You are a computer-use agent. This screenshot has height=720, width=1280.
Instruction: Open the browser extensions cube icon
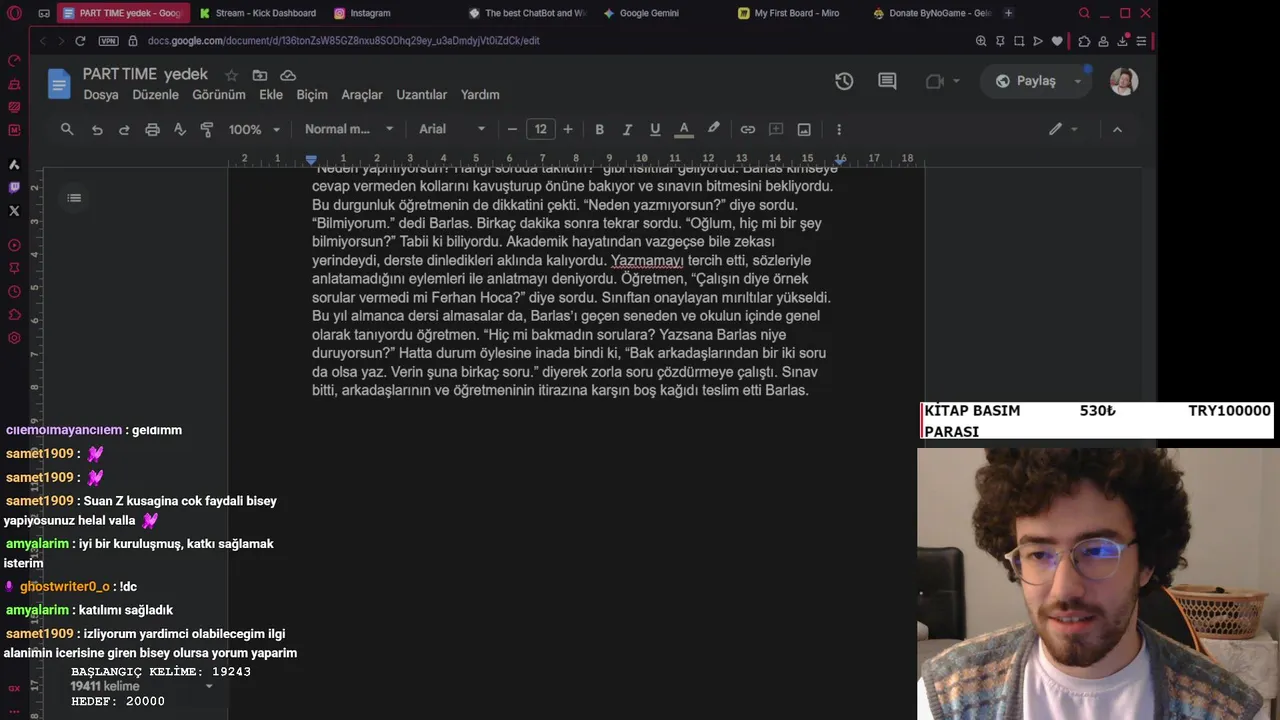pyautogui.click(x=1084, y=41)
